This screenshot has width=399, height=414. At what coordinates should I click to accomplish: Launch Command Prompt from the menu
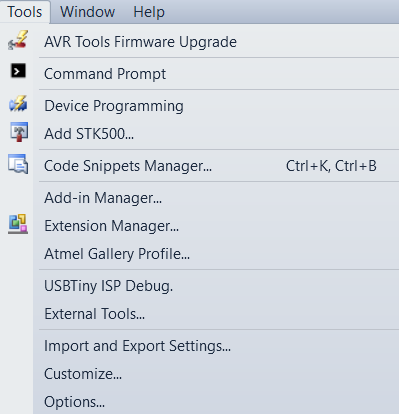tap(217, 74)
